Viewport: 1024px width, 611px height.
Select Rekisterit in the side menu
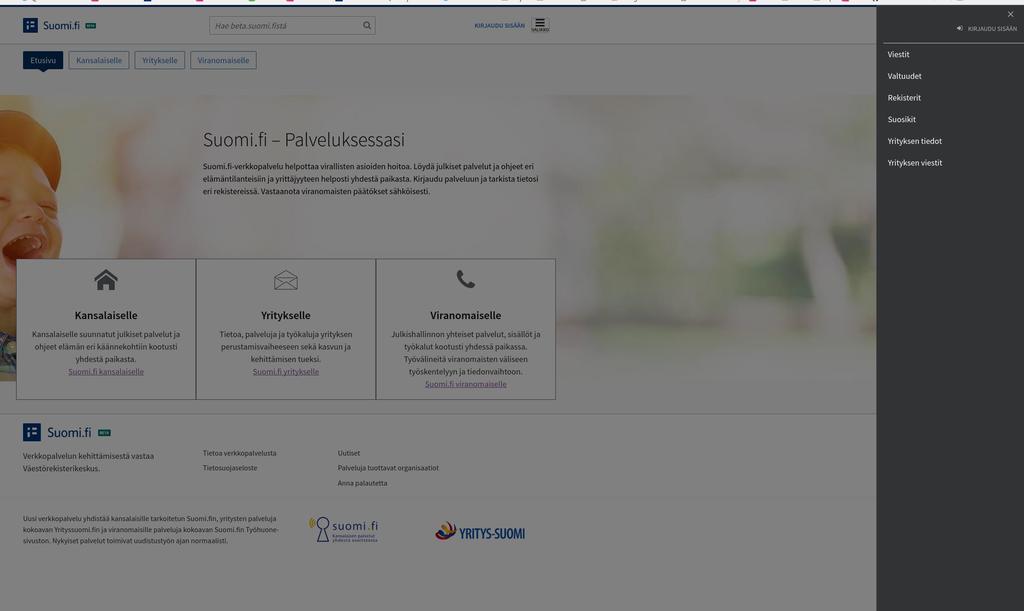pos(904,97)
